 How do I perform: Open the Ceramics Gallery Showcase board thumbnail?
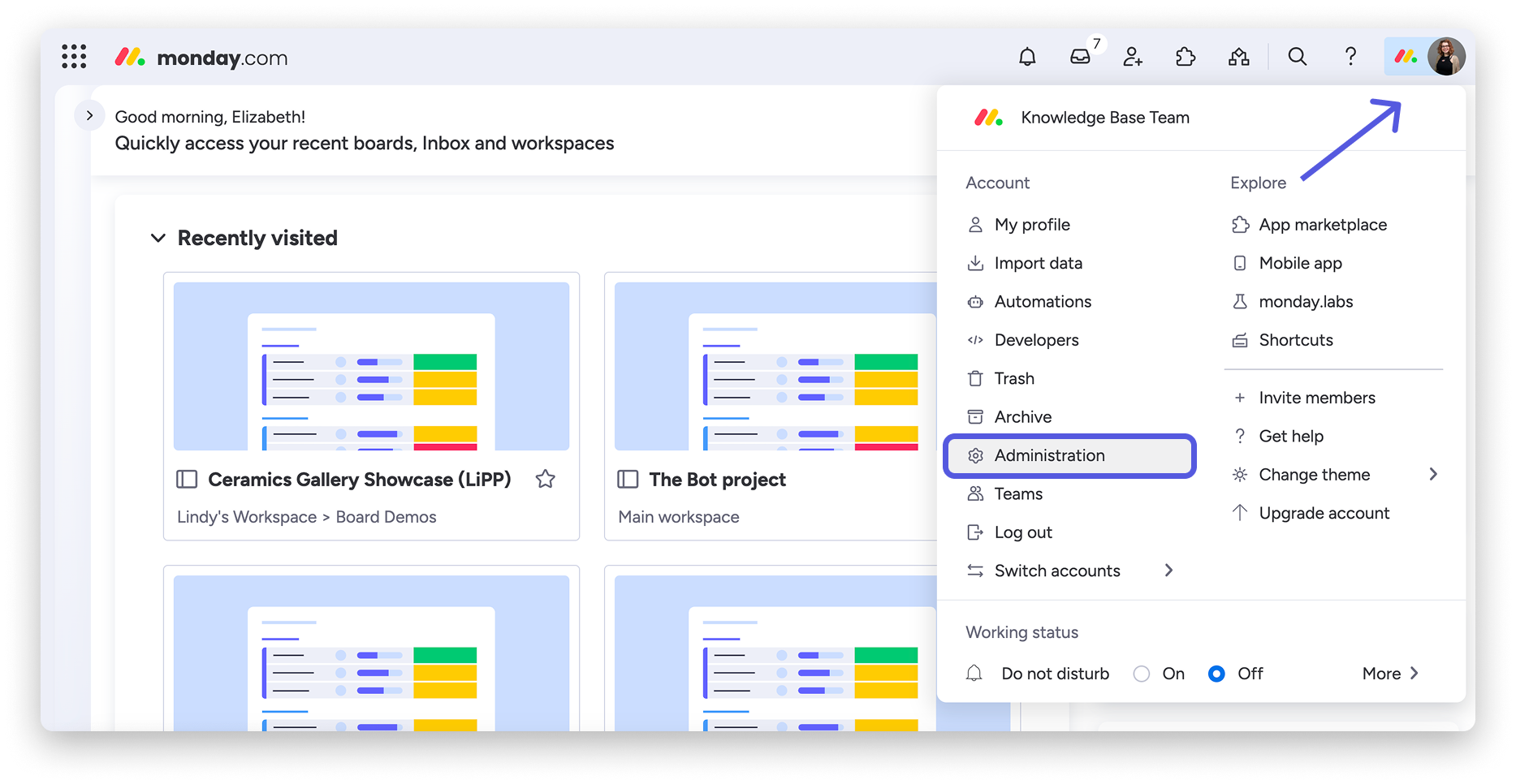(x=371, y=366)
